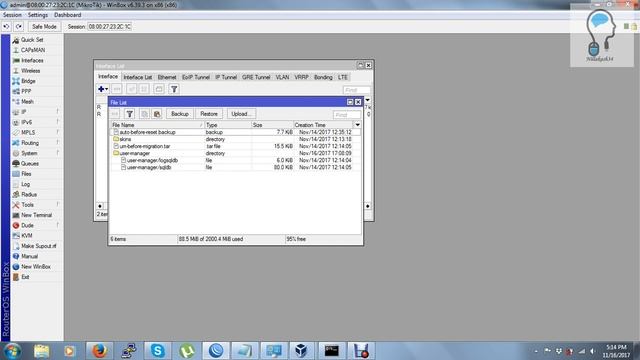Open the KVM menu

pyautogui.click(x=27, y=236)
